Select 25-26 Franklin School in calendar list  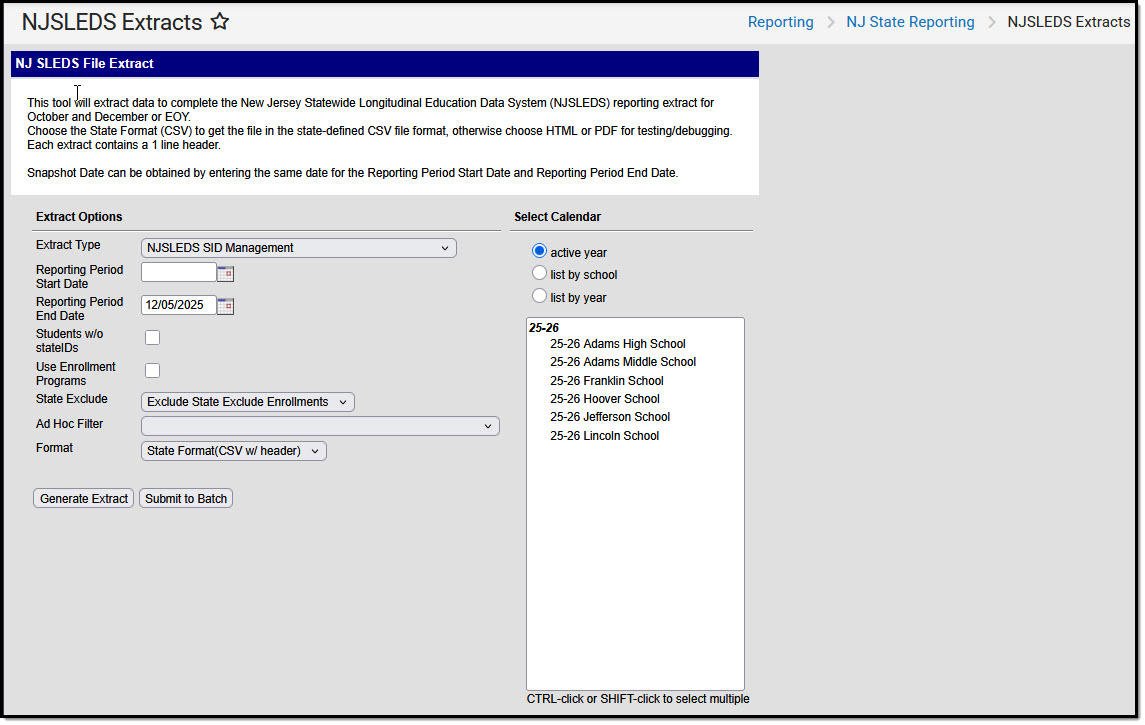click(606, 380)
